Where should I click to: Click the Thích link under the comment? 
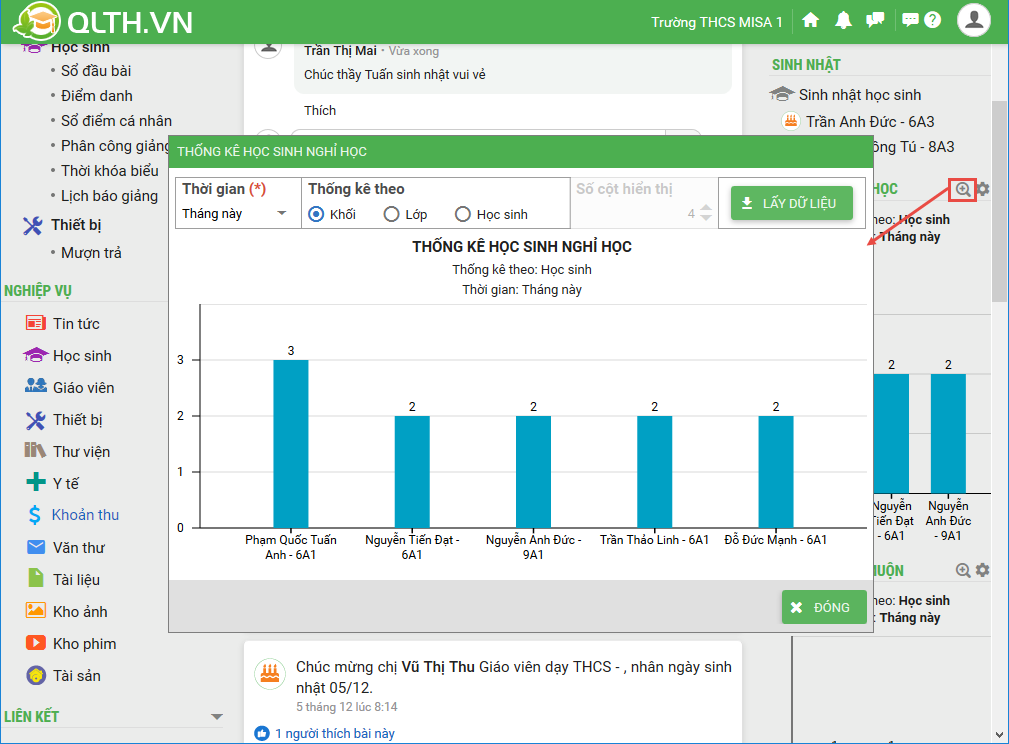320,110
